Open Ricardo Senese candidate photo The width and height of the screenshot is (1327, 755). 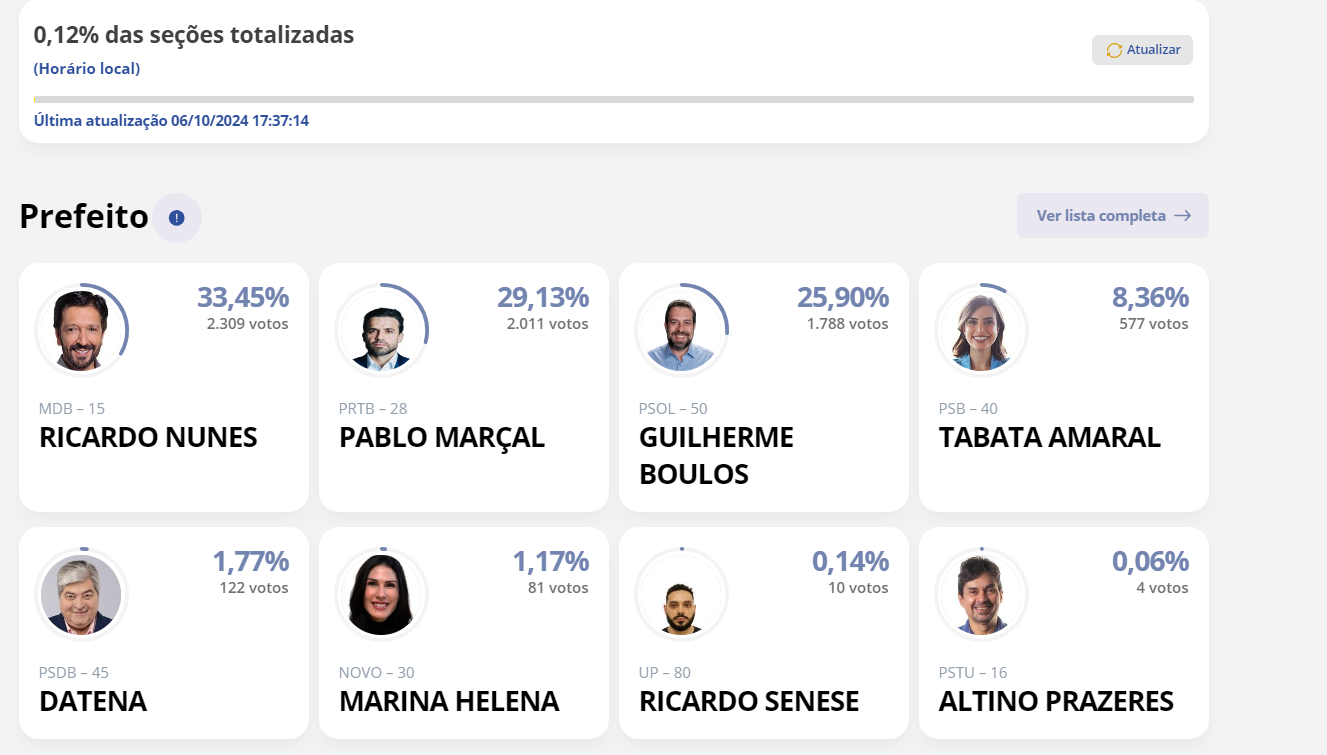click(682, 594)
